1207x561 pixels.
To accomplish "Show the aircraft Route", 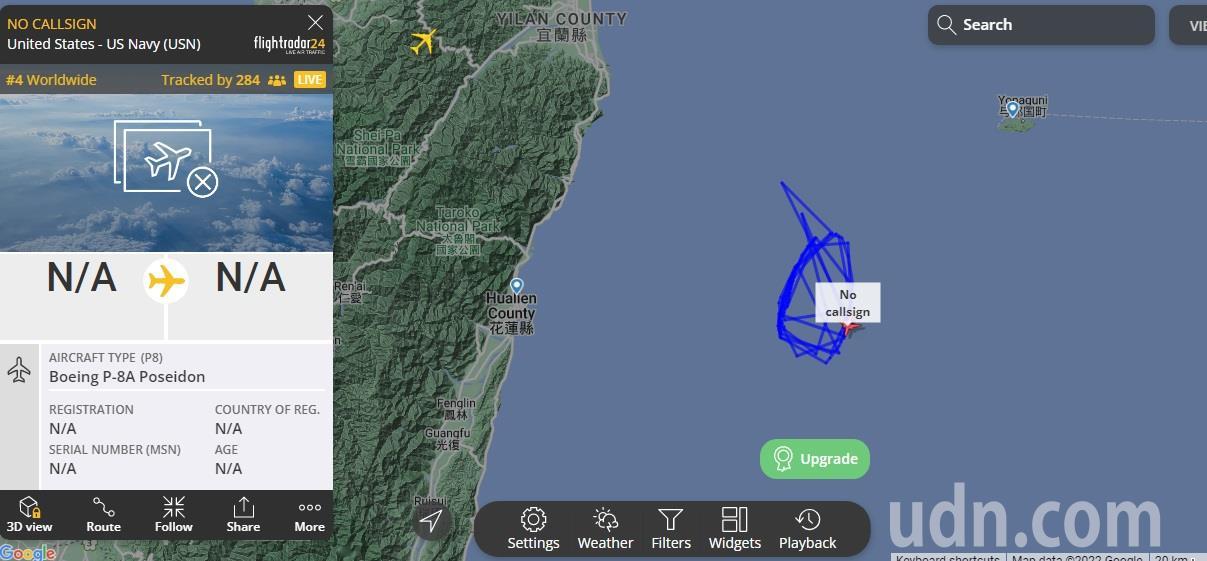I will pyautogui.click(x=103, y=515).
